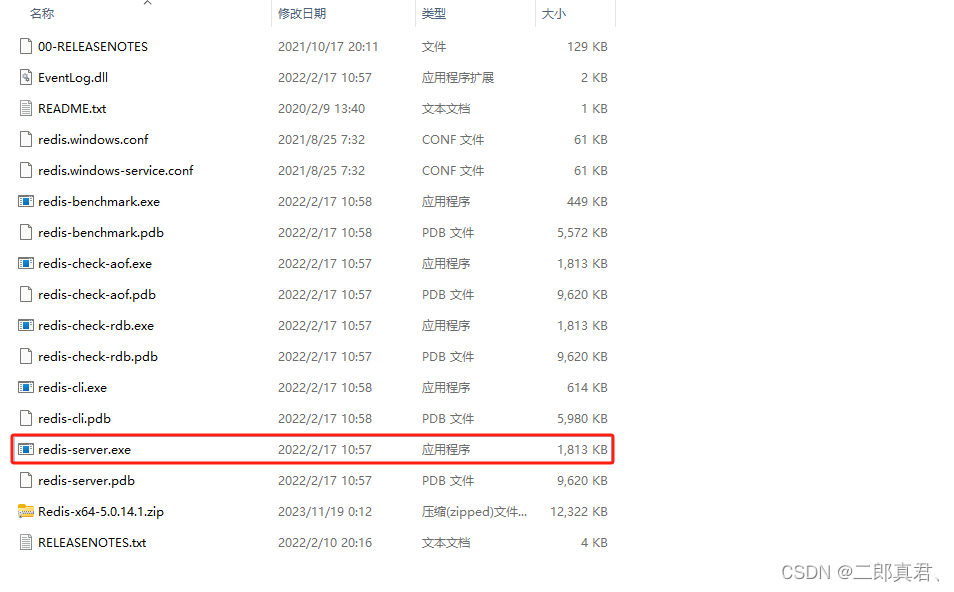Viewport: 954px width, 592px height.
Task: Select the file name redis-check-aof.exe
Action: coord(95,263)
